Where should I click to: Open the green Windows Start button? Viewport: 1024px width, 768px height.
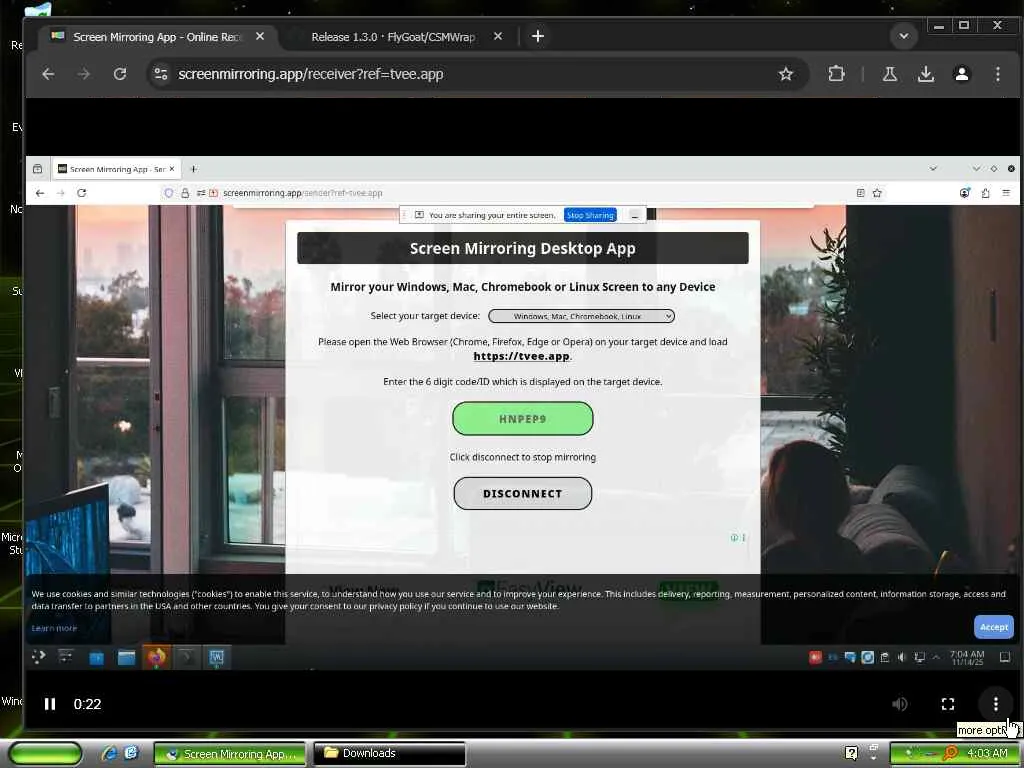click(44, 753)
